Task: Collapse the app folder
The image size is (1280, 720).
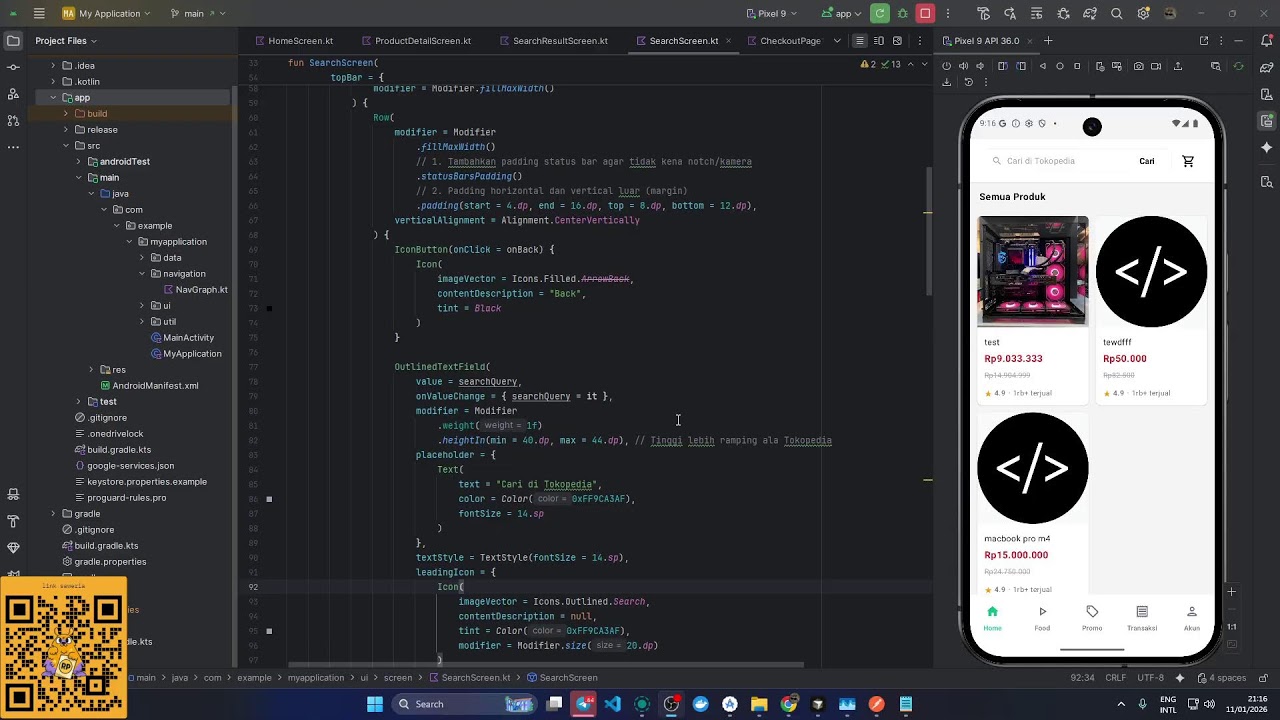Action: pyautogui.click(x=53, y=98)
